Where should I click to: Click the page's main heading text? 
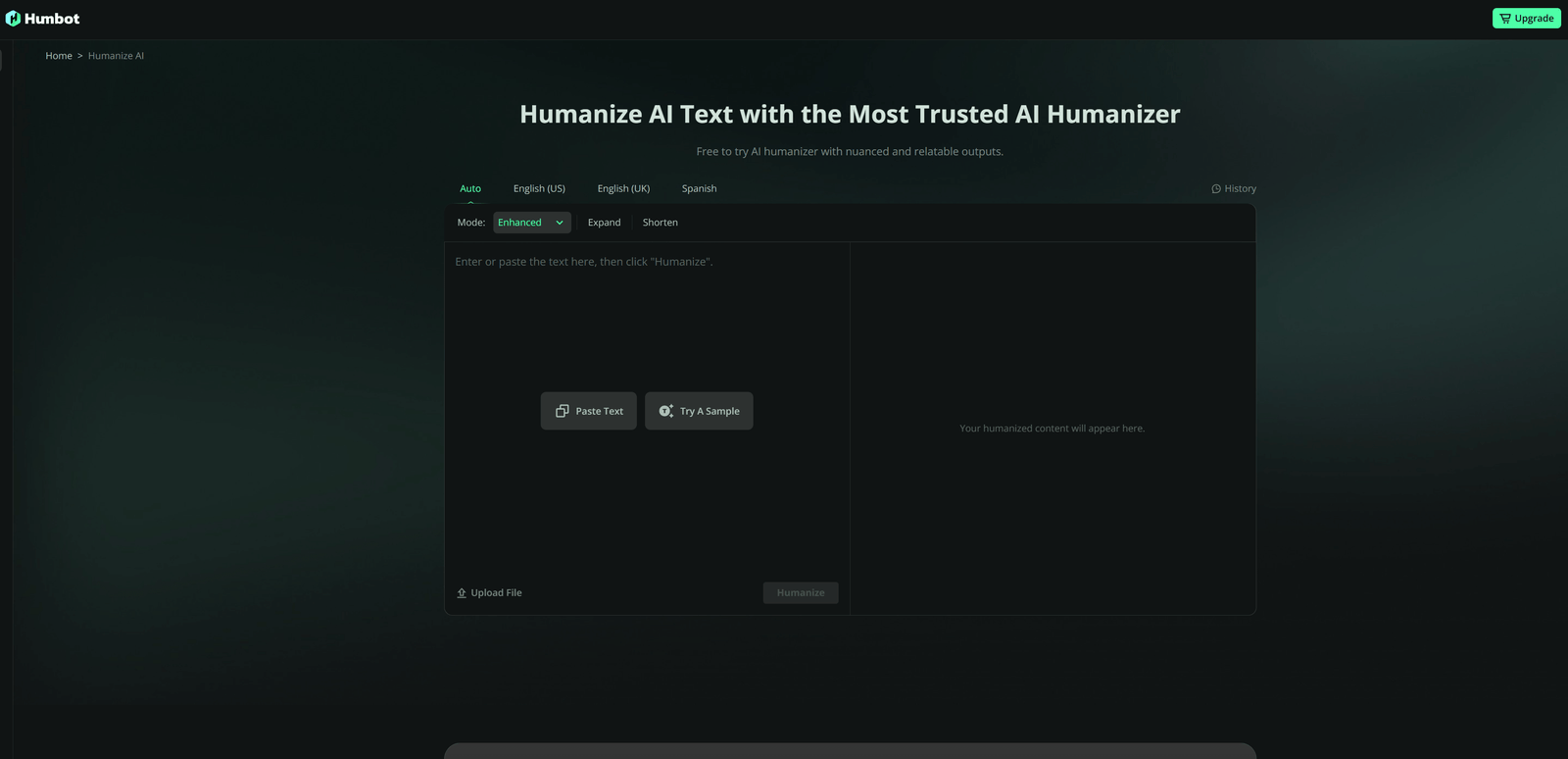click(850, 115)
